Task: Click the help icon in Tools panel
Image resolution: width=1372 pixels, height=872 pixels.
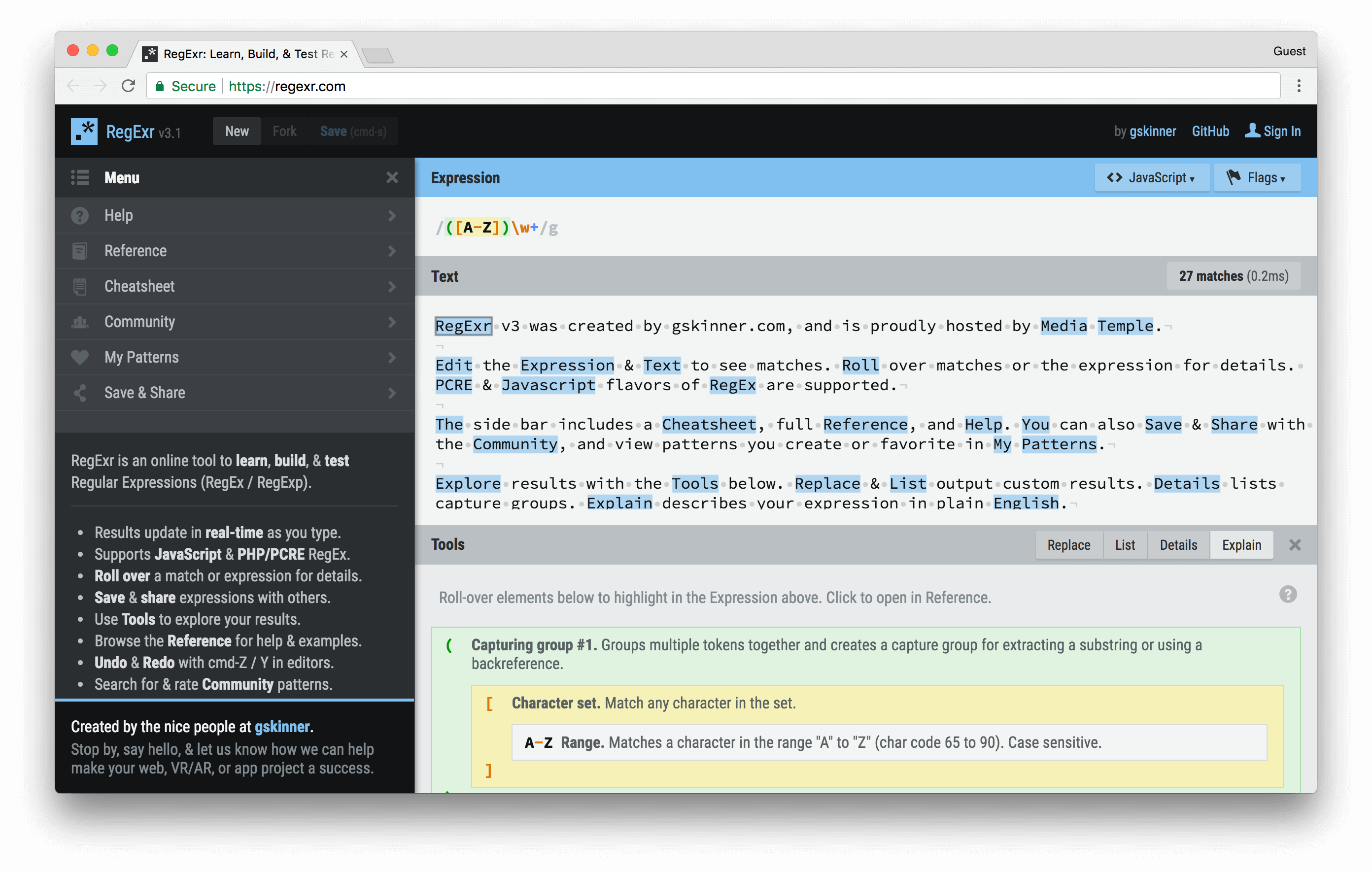Action: [x=1287, y=595]
